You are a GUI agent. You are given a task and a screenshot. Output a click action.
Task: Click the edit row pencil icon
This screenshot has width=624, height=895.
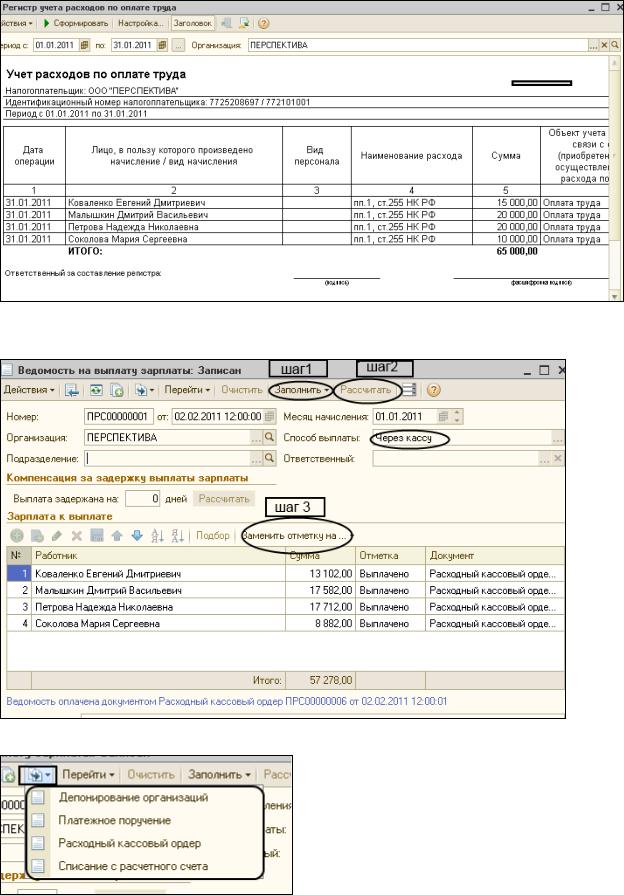pyautogui.click(x=57, y=535)
